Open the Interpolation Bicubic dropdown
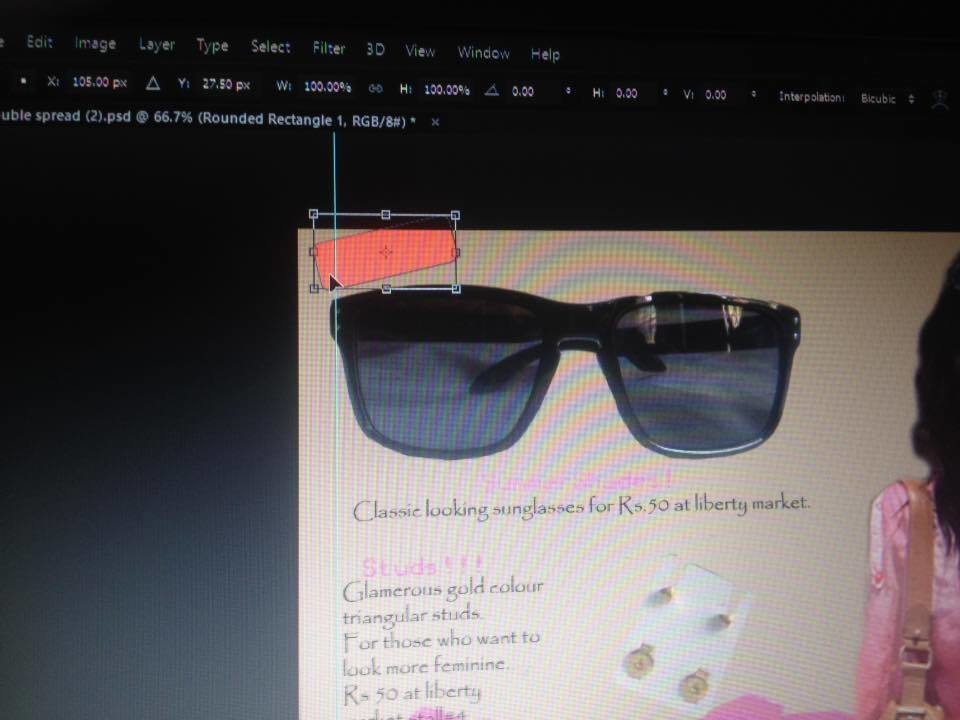Screen dimensions: 960x720 [x=887, y=99]
